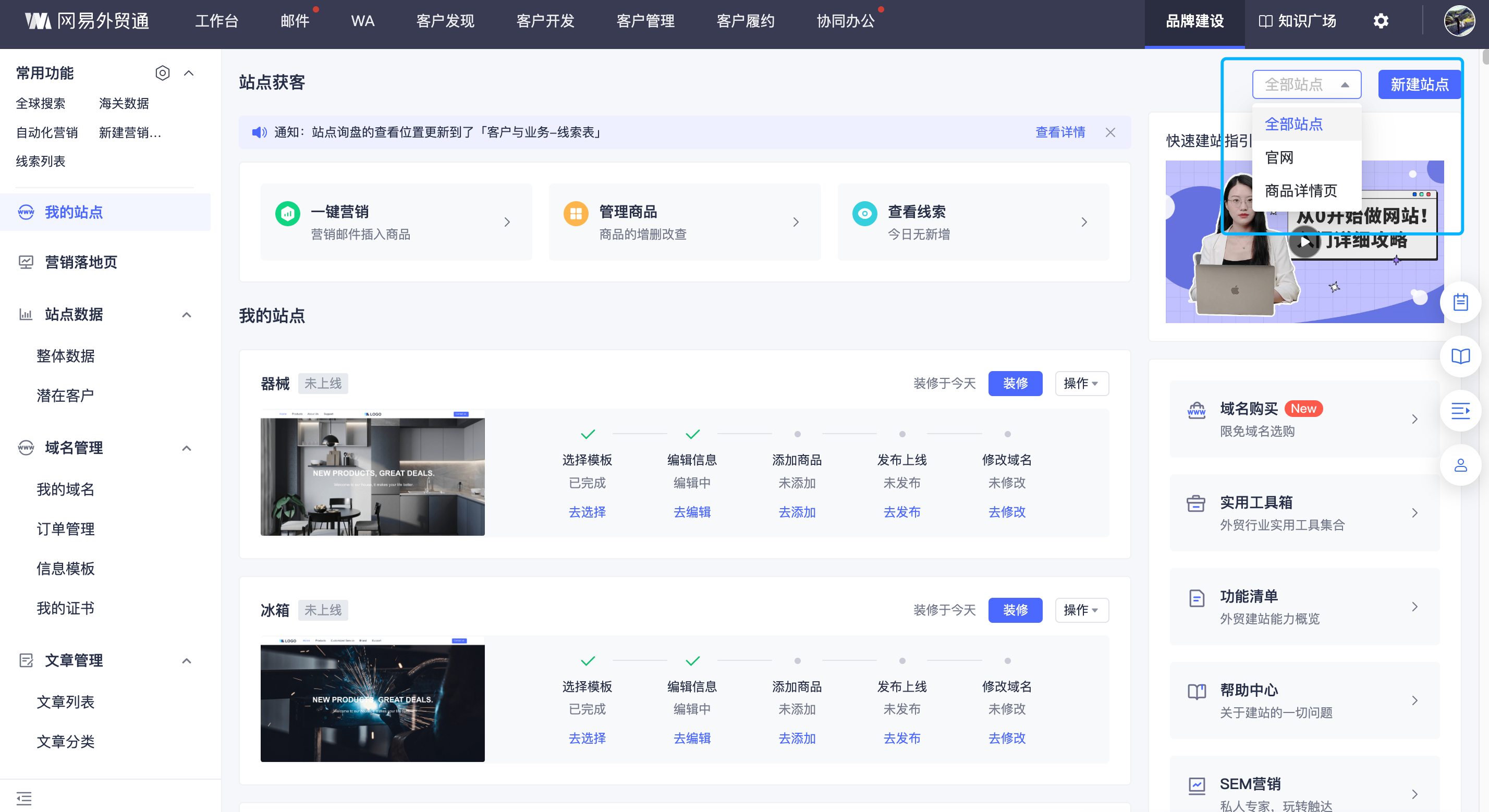1489x812 pixels.
Task: Click the 管理商品 orange grid icon
Action: tap(575, 214)
